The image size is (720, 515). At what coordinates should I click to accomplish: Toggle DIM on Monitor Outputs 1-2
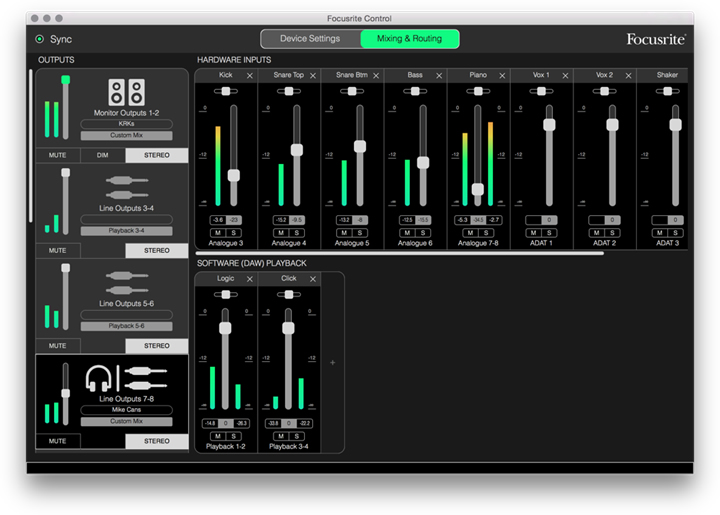102,155
